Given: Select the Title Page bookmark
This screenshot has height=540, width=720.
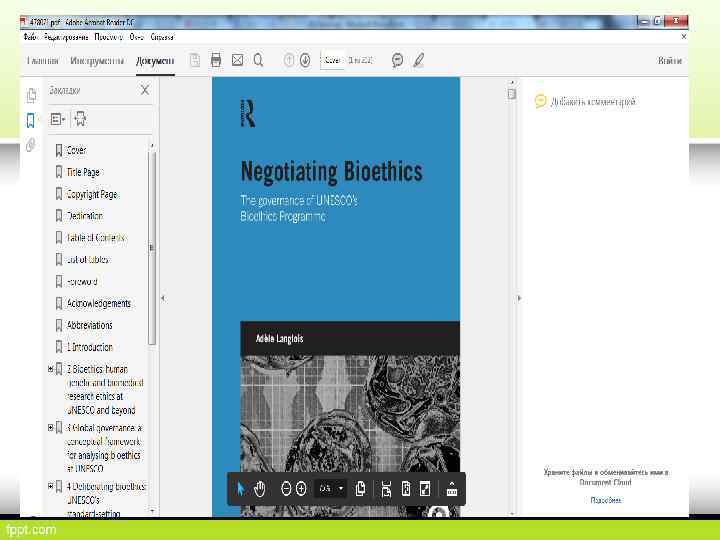Looking at the screenshot, I should point(83,172).
